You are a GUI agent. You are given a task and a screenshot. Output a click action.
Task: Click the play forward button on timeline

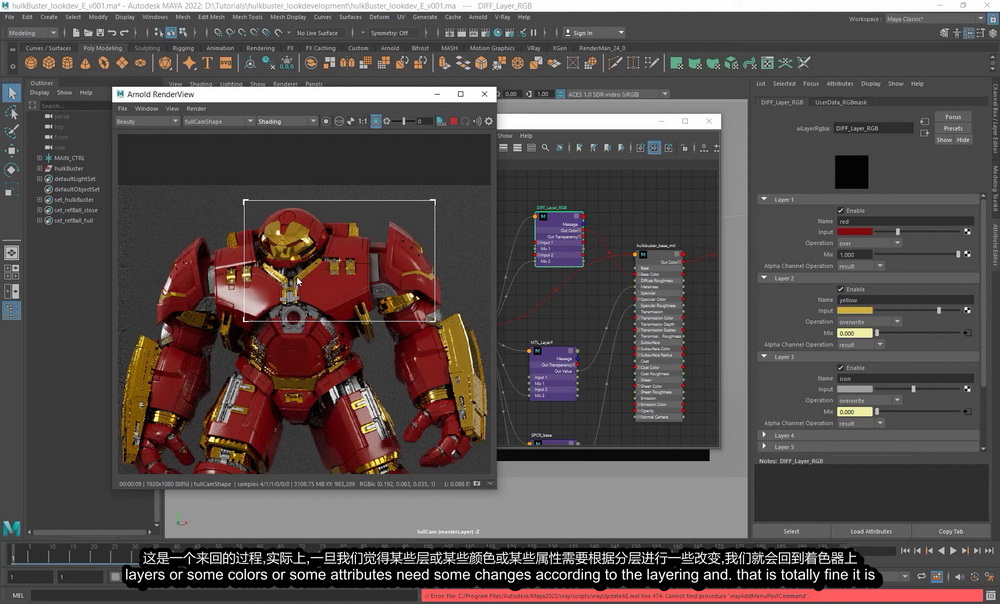pyautogui.click(x=953, y=550)
